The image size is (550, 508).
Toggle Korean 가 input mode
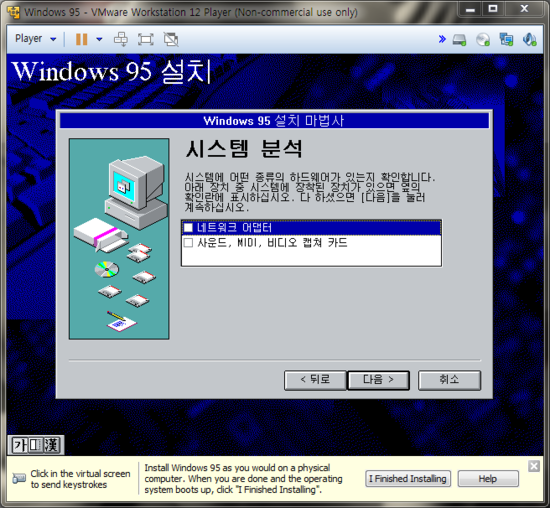pos(20,445)
